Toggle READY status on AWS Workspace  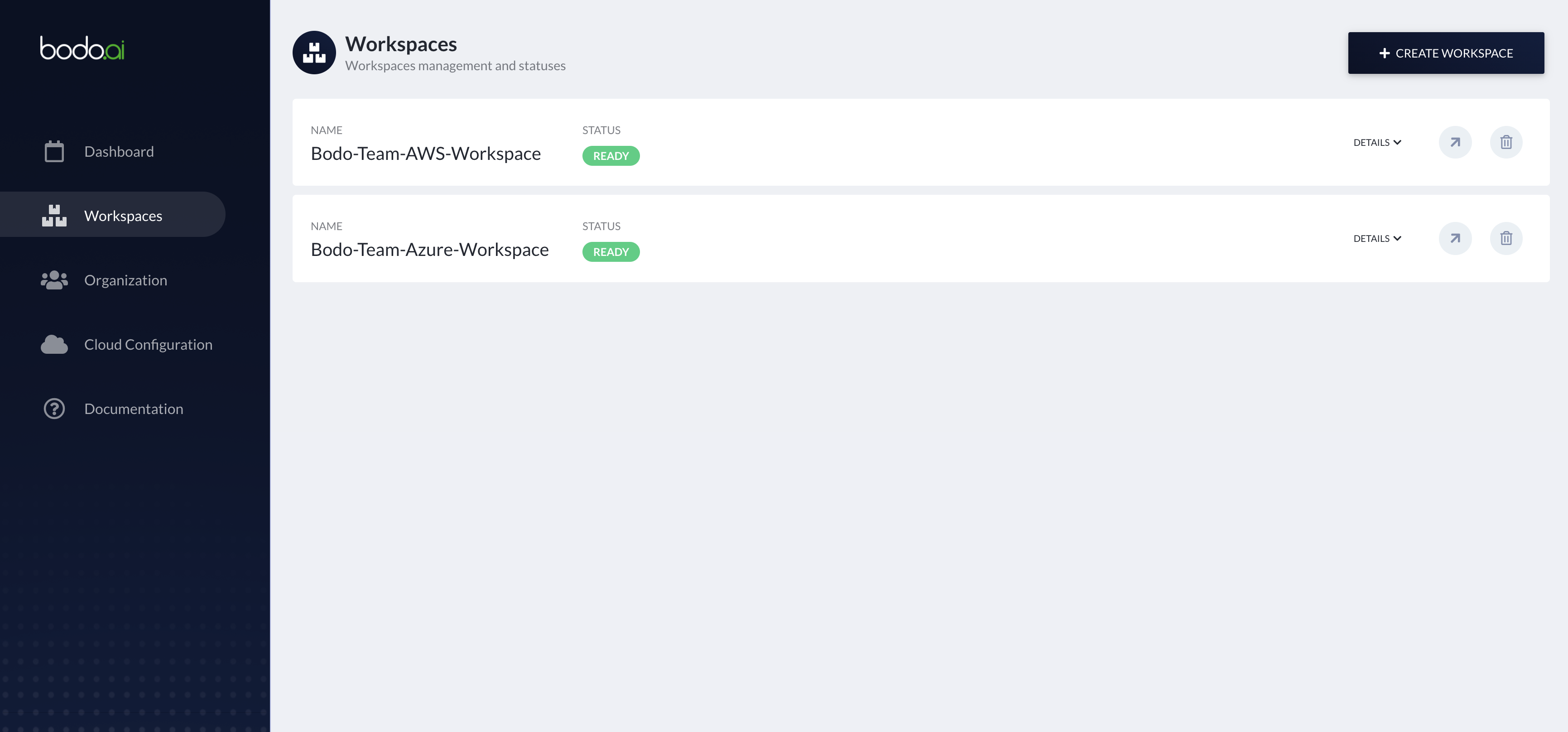pos(610,155)
